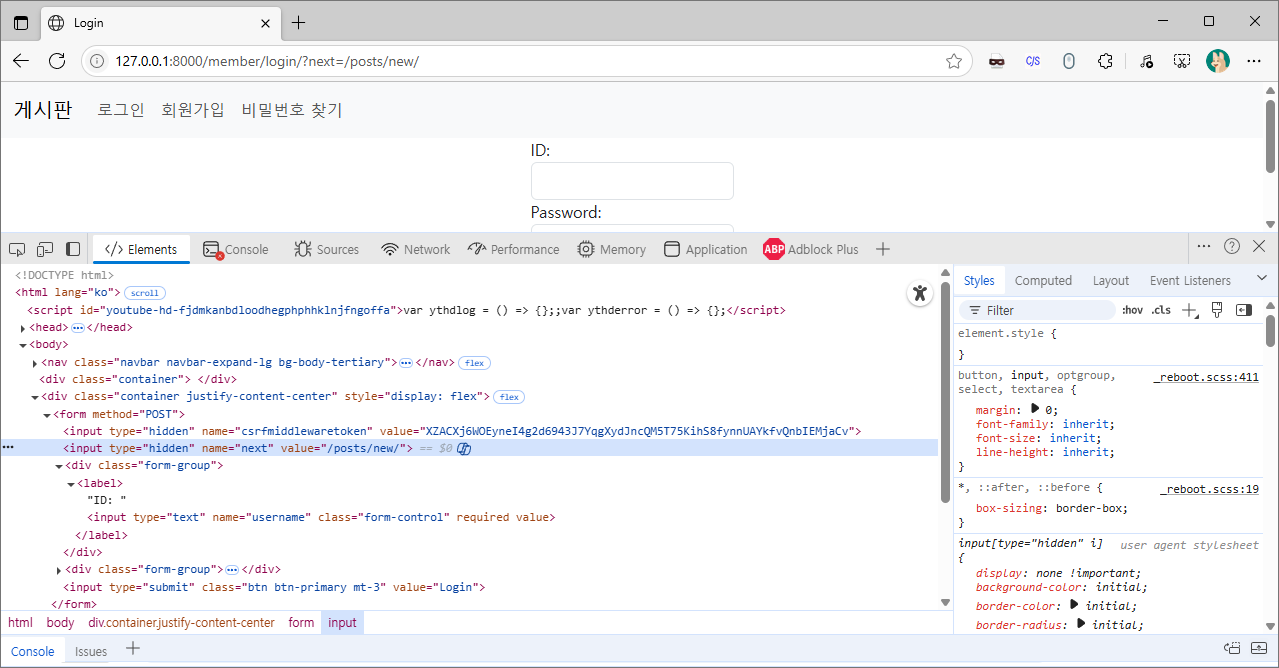Screen dimensions: 1279x668
Task: Open the Sources tab
Action: 327,249
